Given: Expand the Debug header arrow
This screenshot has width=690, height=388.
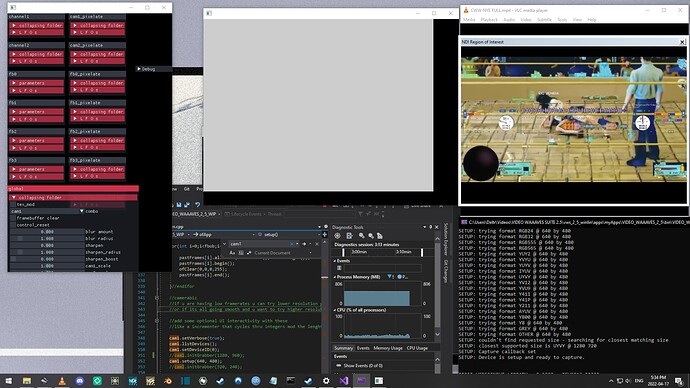Looking at the screenshot, I should coord(139,69).
